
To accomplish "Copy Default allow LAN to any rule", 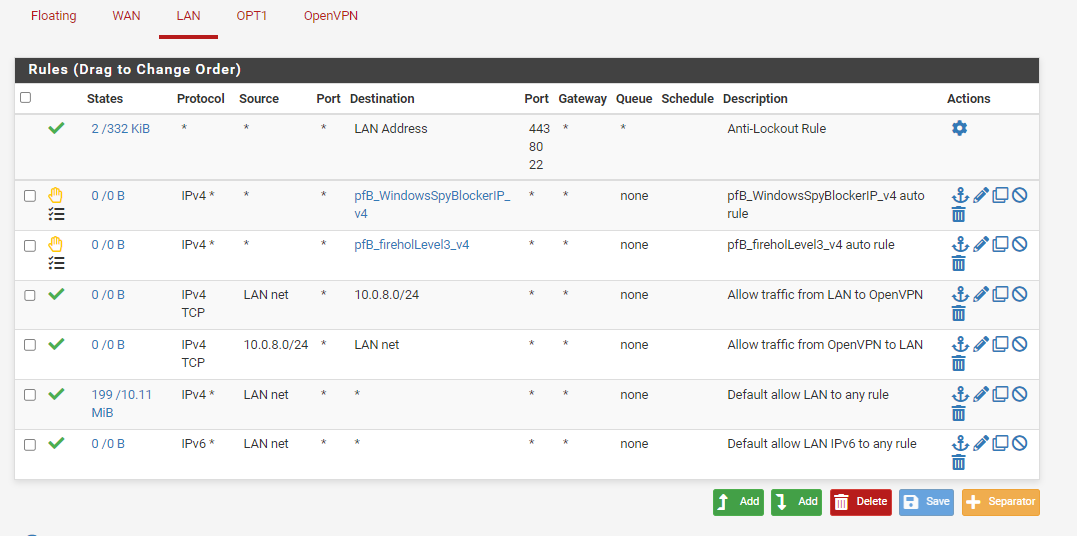I will coord(1000,394).
